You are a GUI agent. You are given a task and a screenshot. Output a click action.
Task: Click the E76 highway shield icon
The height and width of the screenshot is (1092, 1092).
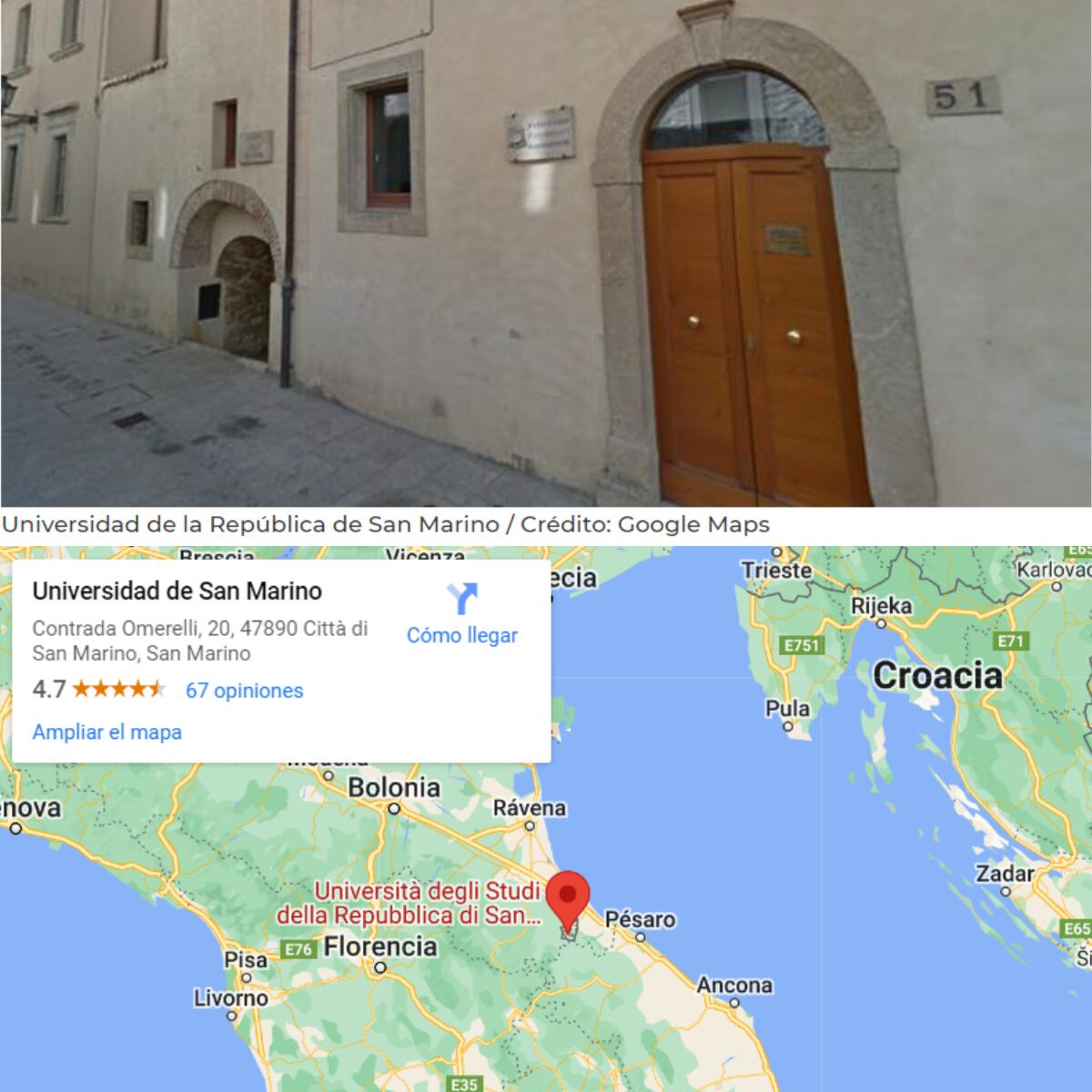coord(297,949)
